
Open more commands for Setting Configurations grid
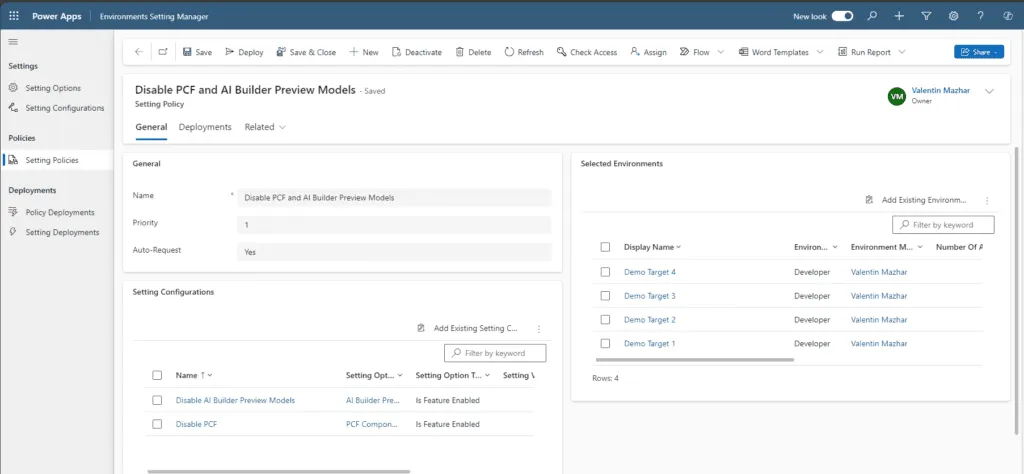539,329
